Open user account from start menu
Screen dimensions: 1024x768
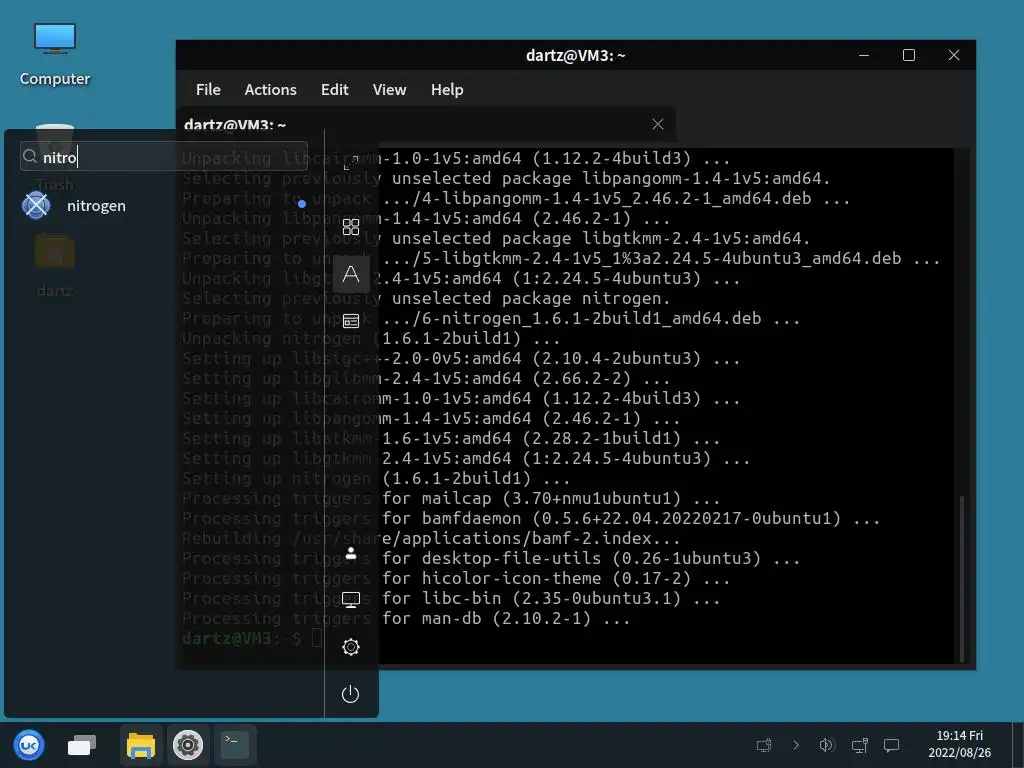click(351, 553)
